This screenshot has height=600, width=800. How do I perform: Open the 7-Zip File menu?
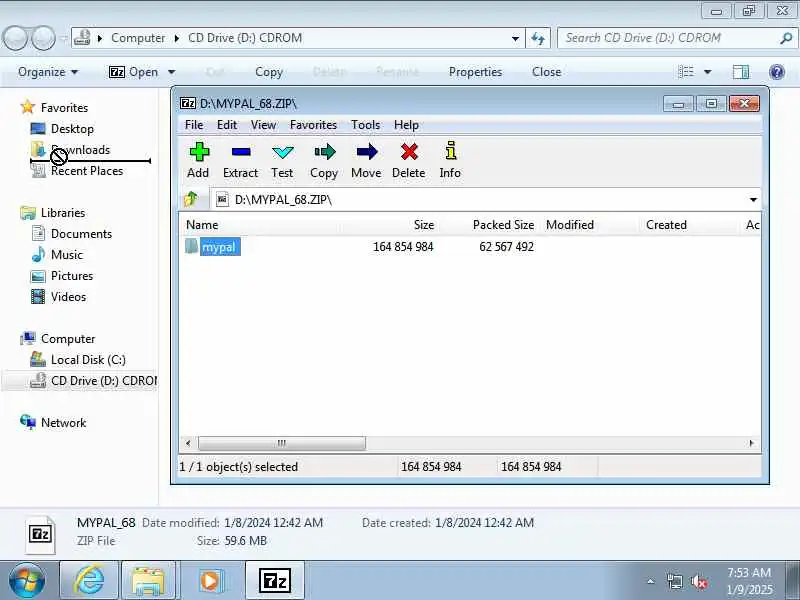(x=194, y=124)
